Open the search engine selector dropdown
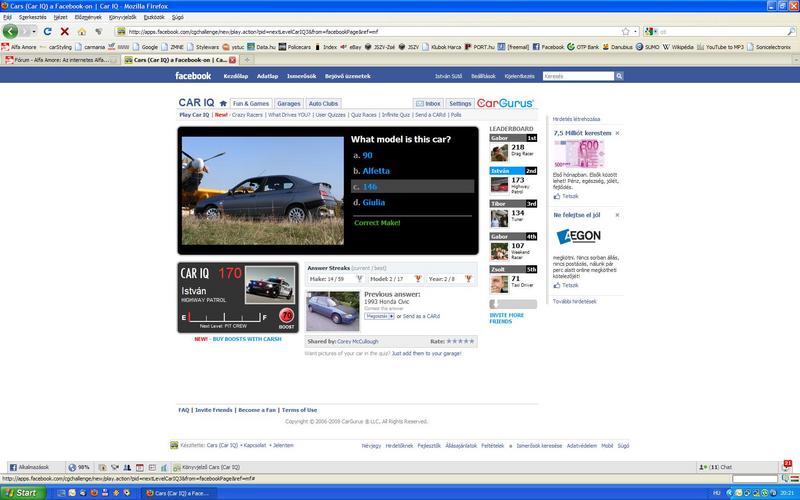 point(651,32)
